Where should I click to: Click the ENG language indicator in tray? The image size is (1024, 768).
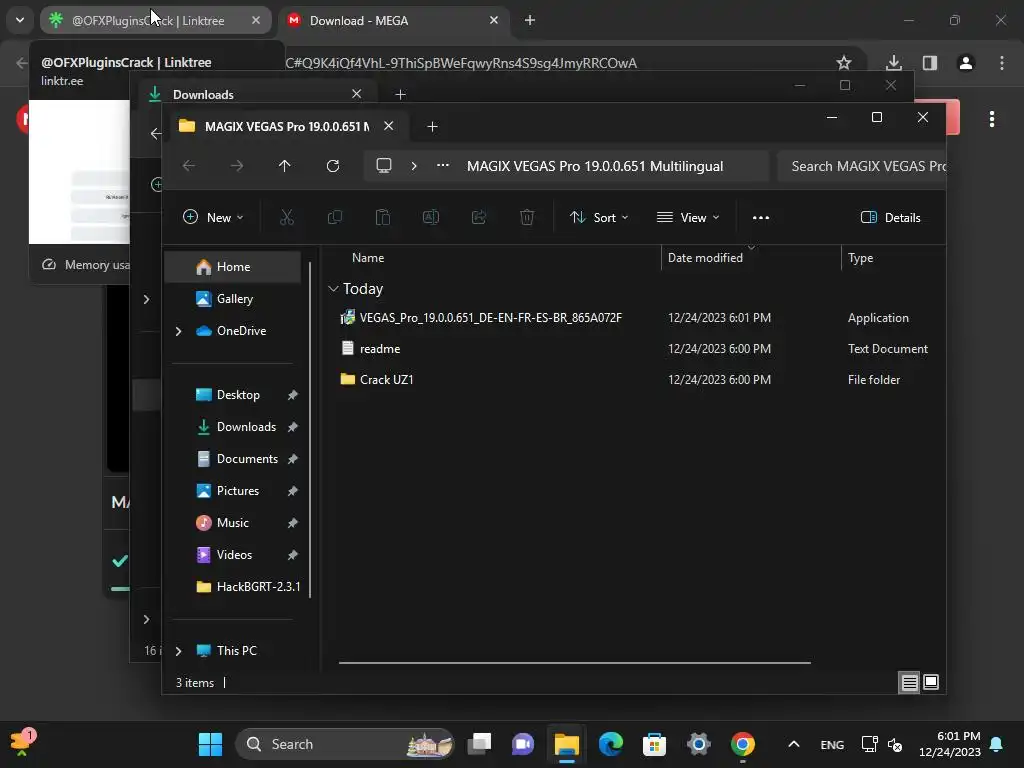pyautogui.click(x=832, y=744)
